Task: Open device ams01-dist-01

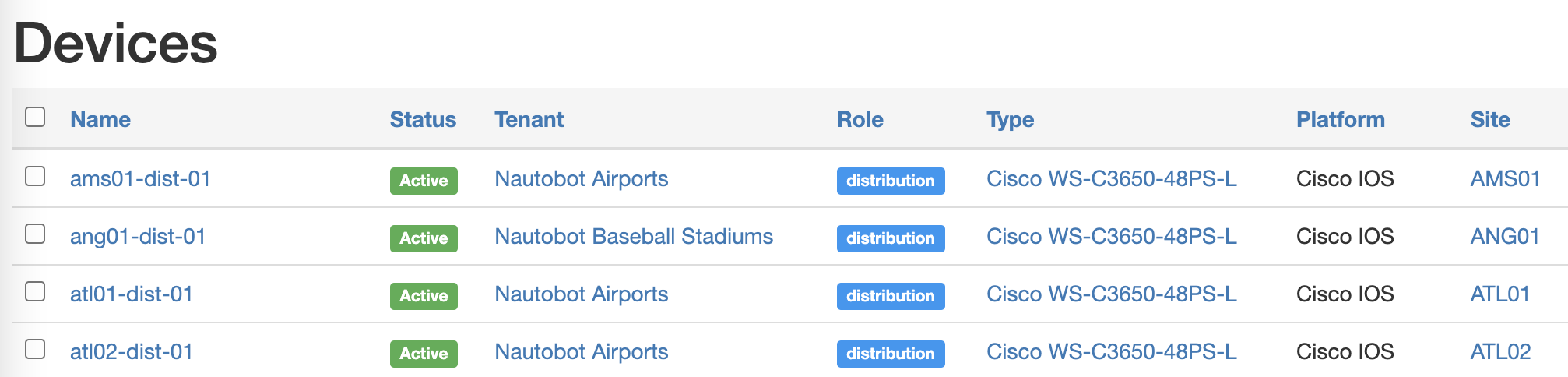Action: [140, 179]
